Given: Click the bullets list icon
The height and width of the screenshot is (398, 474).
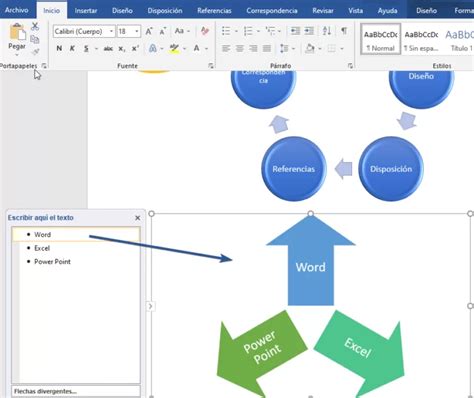Looking at the screenshot, I should point(226,31).
